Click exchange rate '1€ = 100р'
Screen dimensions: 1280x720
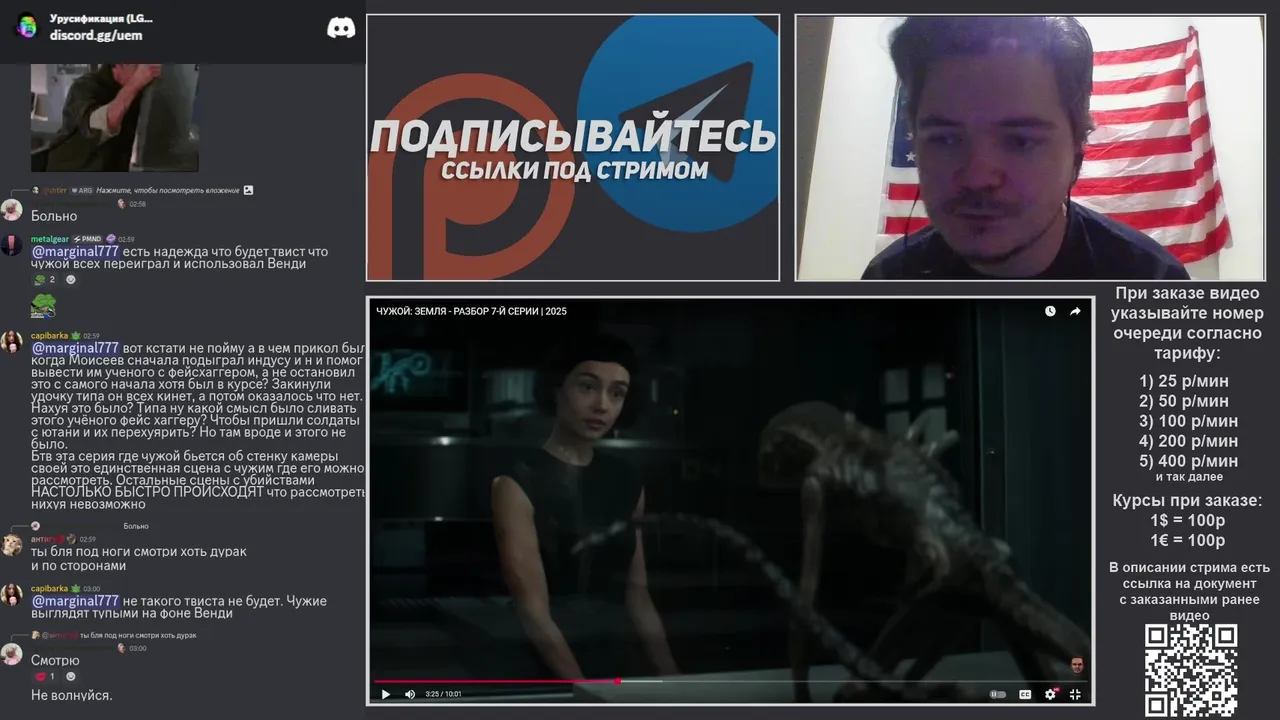(1188, 541)
